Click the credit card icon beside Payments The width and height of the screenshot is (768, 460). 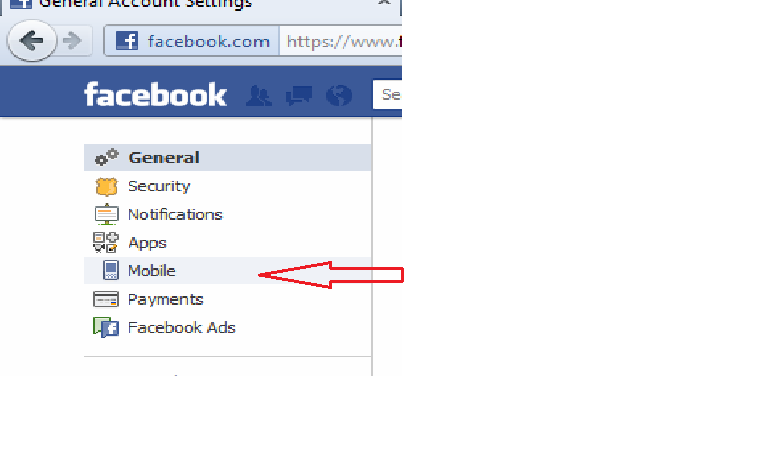[x=106, y=299]
